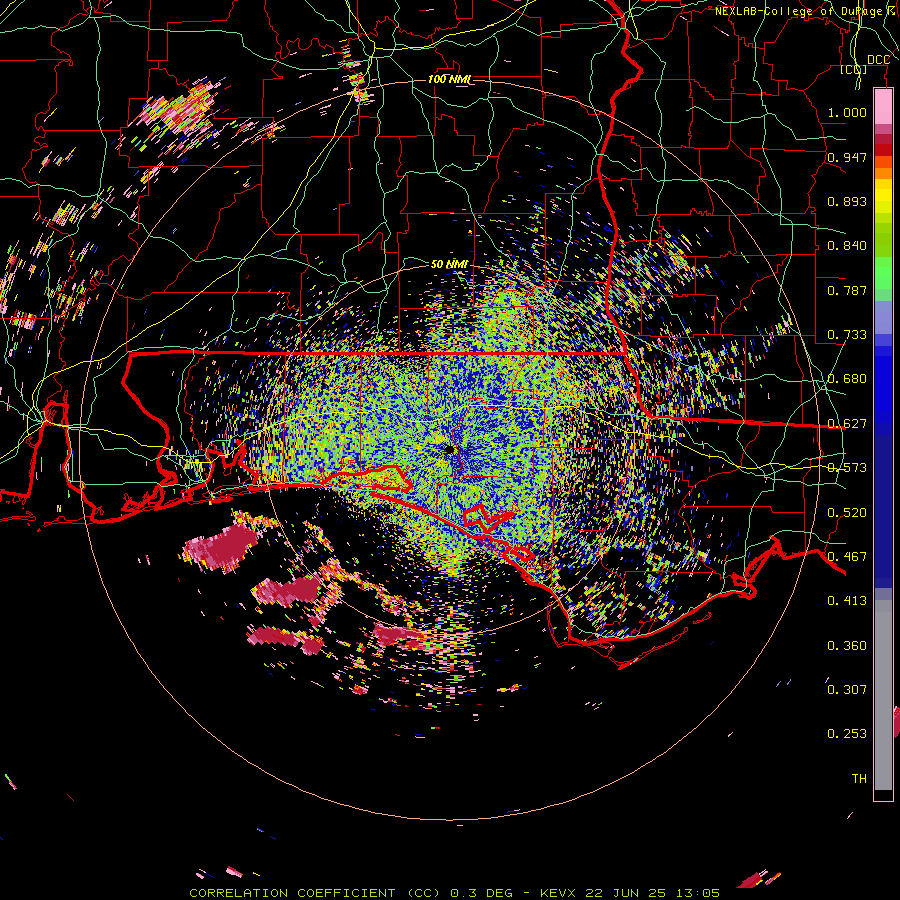
Task: Select the 0.893 scale value
Action: (x=847, y=201)
